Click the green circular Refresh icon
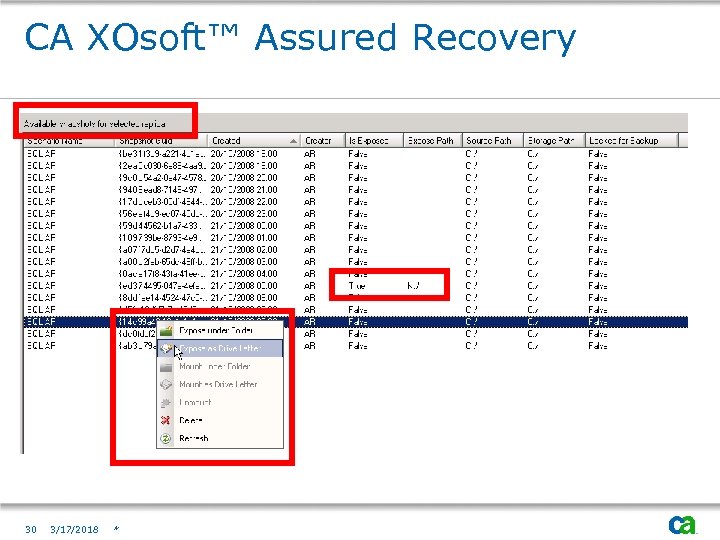Viewport: 720px width, 540px height. click(166, 439)
